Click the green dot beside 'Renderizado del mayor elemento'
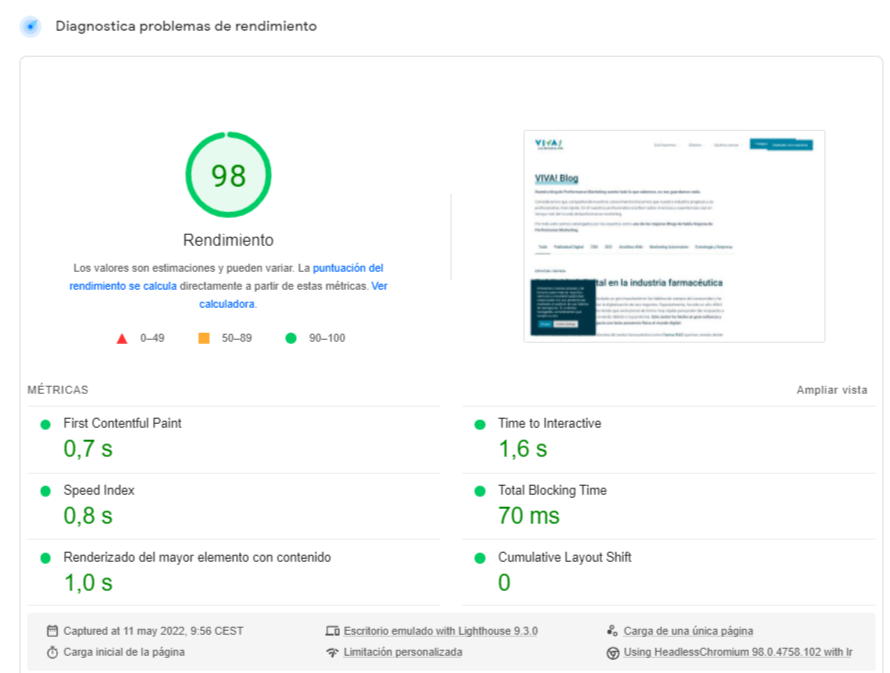Screen dimensions: 890x673 [x=45, y=558]
